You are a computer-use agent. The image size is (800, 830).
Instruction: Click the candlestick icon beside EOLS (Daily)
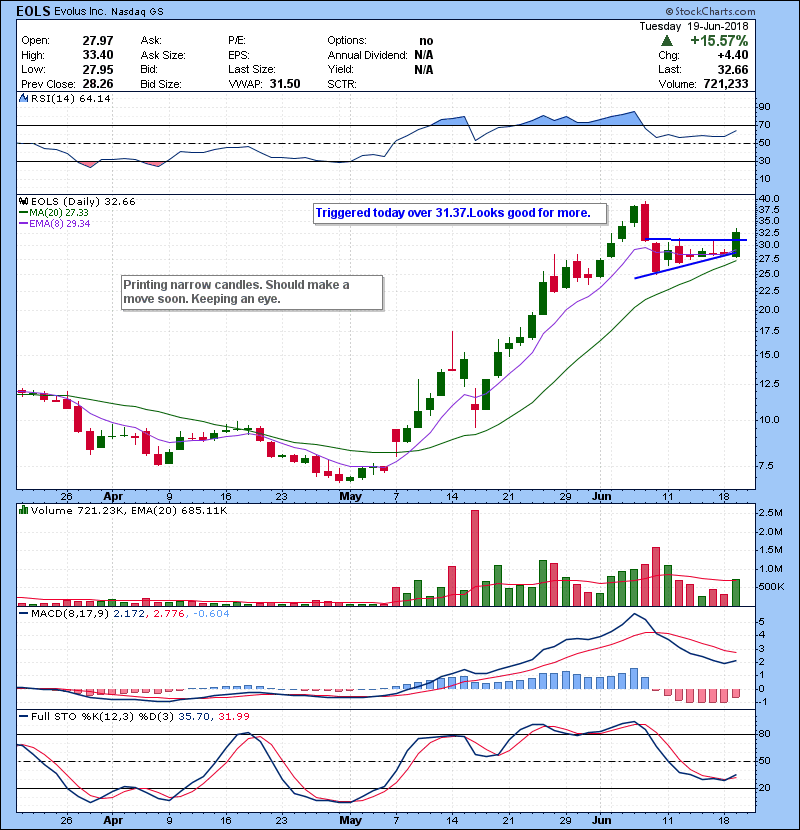point(23,202)
